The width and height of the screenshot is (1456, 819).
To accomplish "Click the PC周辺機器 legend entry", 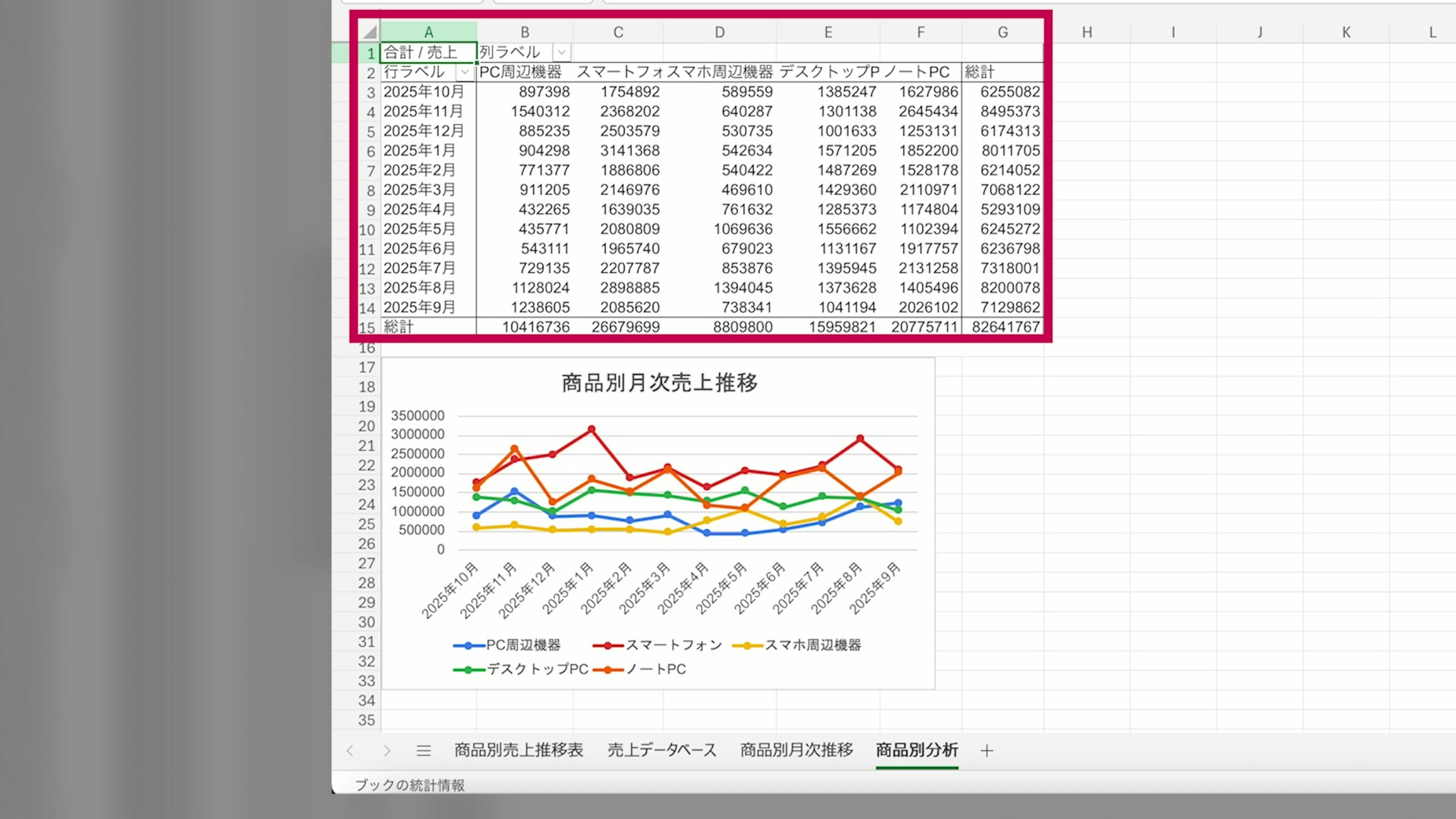I will (523, 645).
